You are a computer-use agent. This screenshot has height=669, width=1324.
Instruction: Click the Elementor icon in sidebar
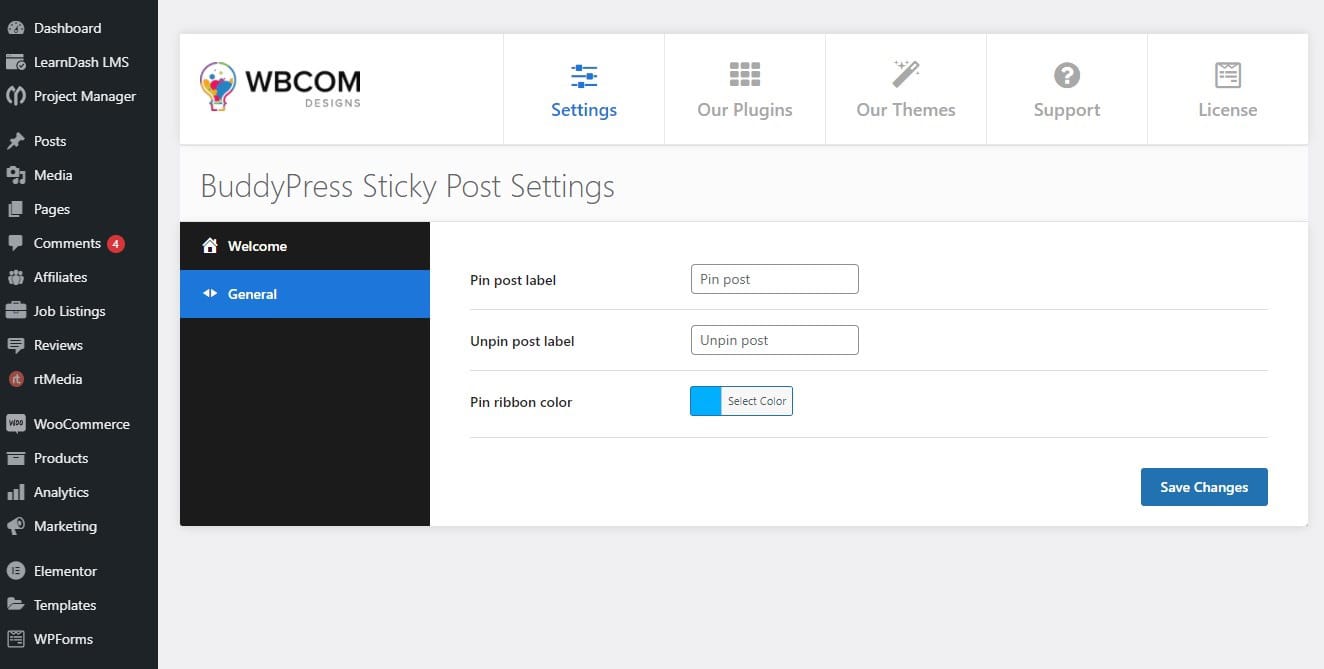tap(16, 571)
